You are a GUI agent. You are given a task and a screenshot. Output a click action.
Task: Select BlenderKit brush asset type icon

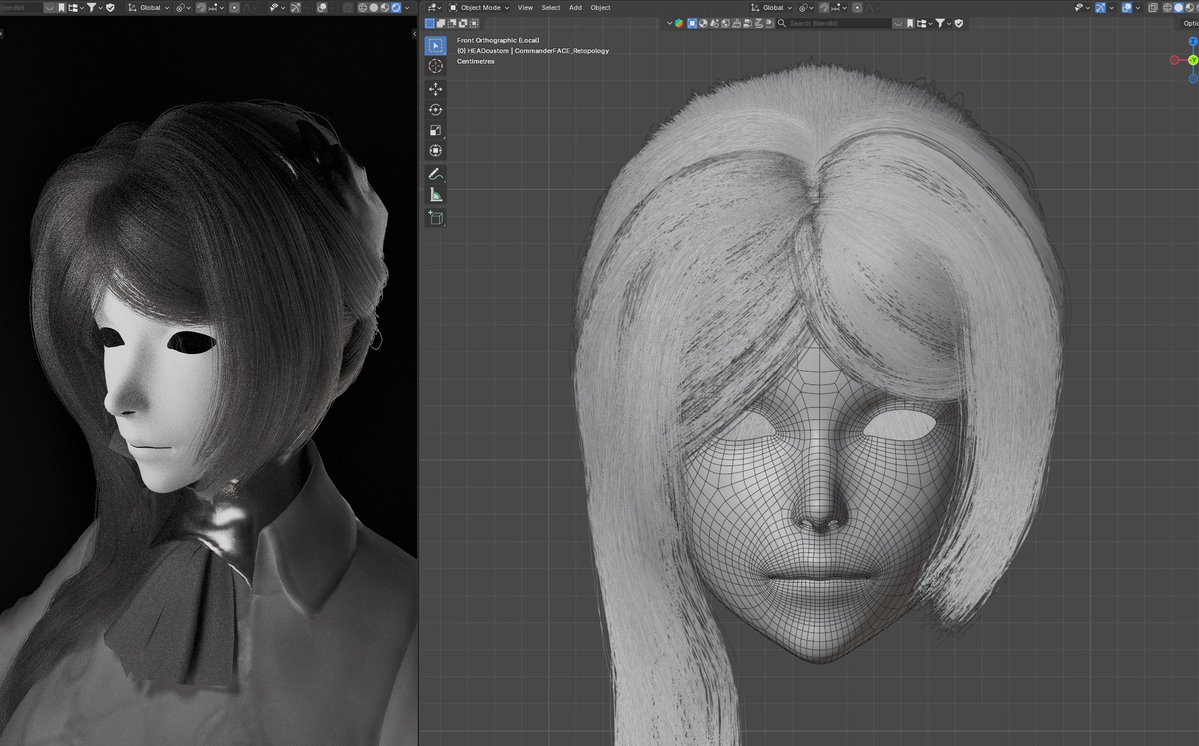click(737, 23)
